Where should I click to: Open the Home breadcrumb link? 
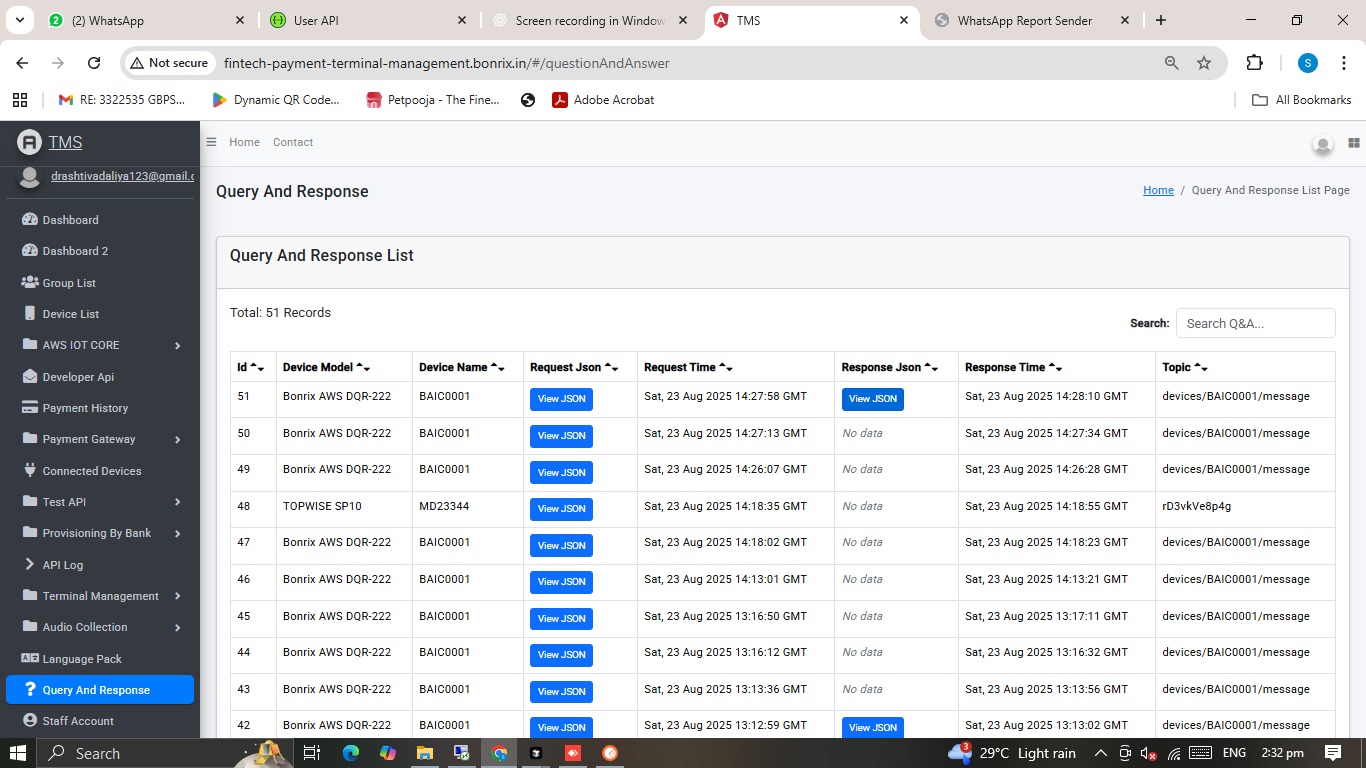pyautogui.click(x=1157, y=189)
